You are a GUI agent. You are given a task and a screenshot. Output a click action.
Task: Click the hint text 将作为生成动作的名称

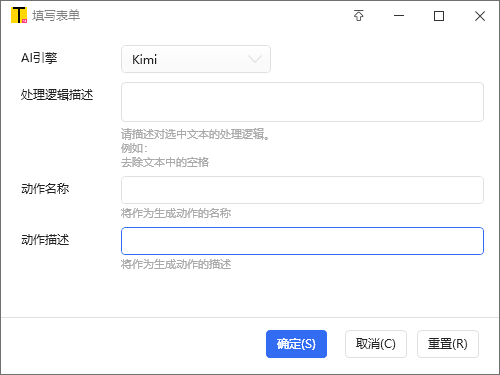[x=176, y=213]
